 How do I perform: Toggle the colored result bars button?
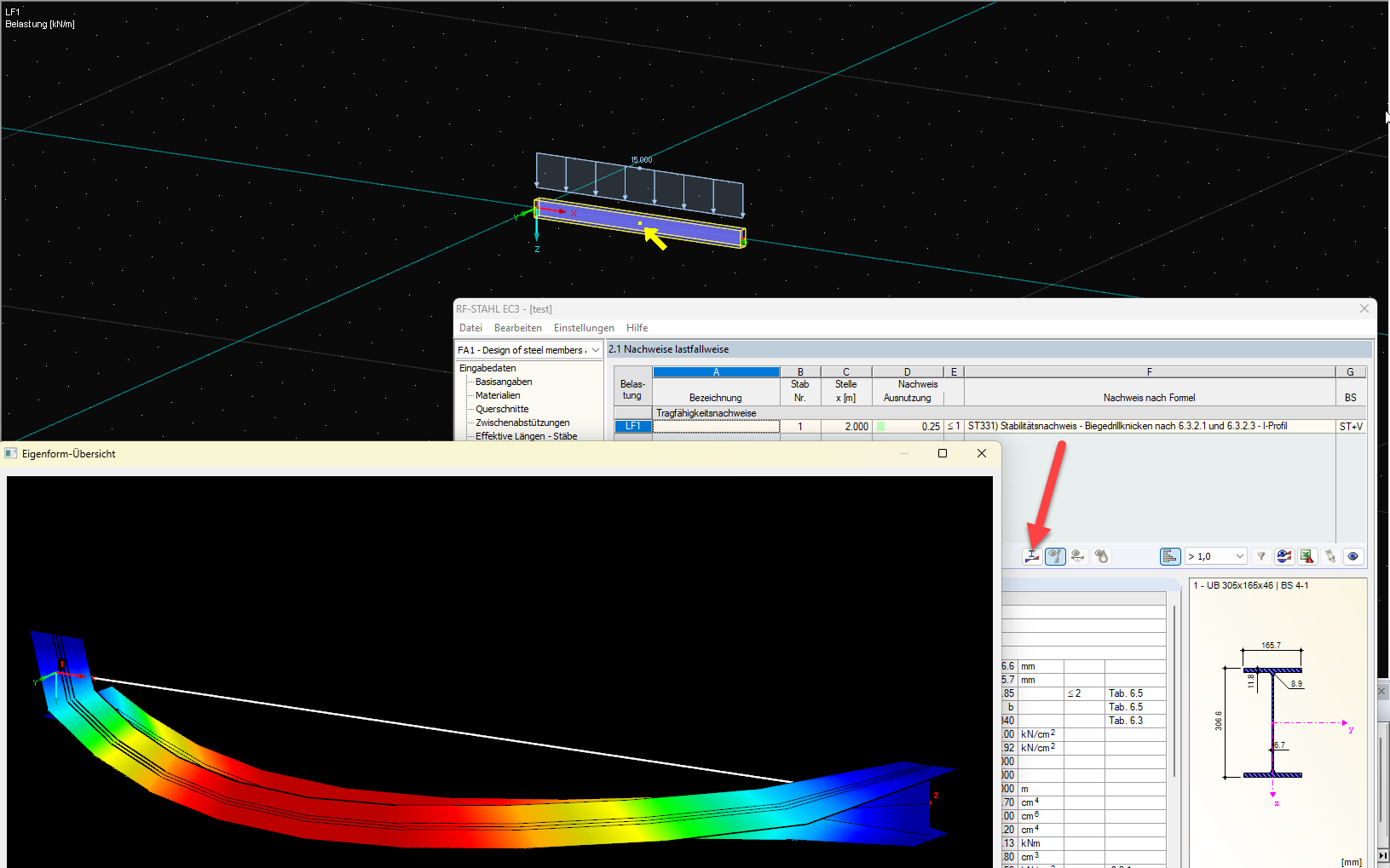coord(1170,556)
